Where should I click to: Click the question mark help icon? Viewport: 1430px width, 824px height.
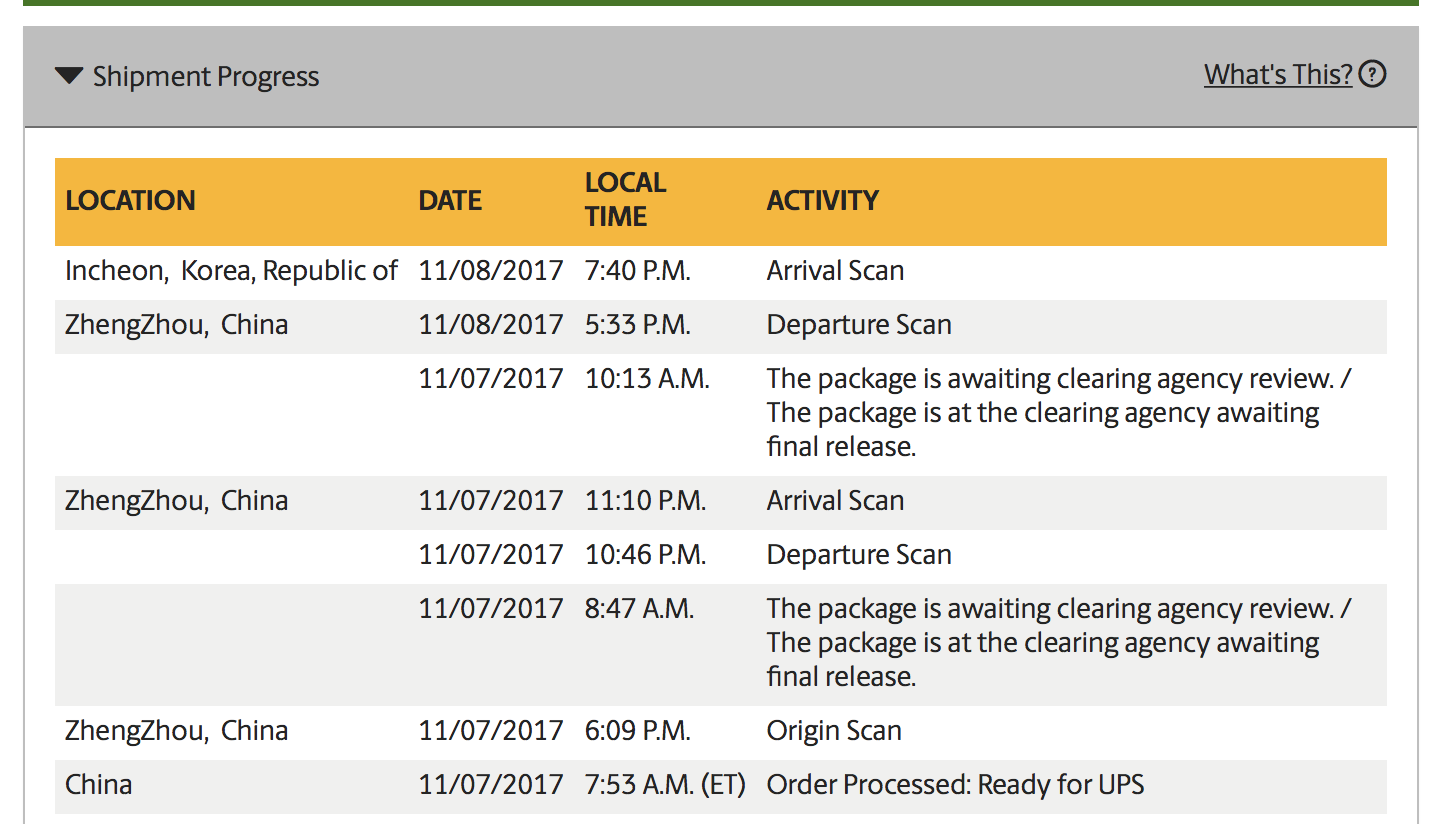[1373, 75]
